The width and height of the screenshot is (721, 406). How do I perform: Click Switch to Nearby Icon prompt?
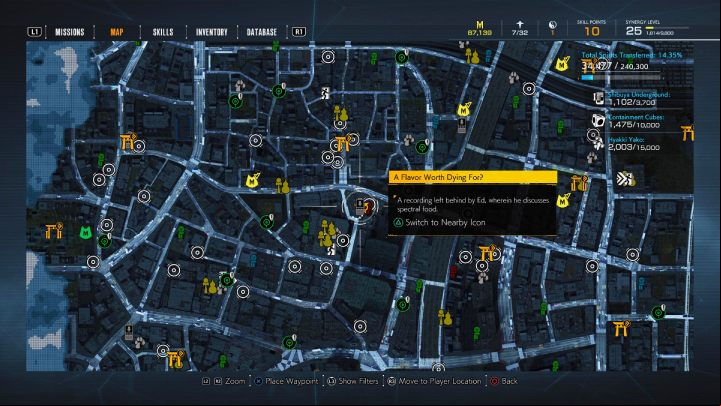click(440, 223)
